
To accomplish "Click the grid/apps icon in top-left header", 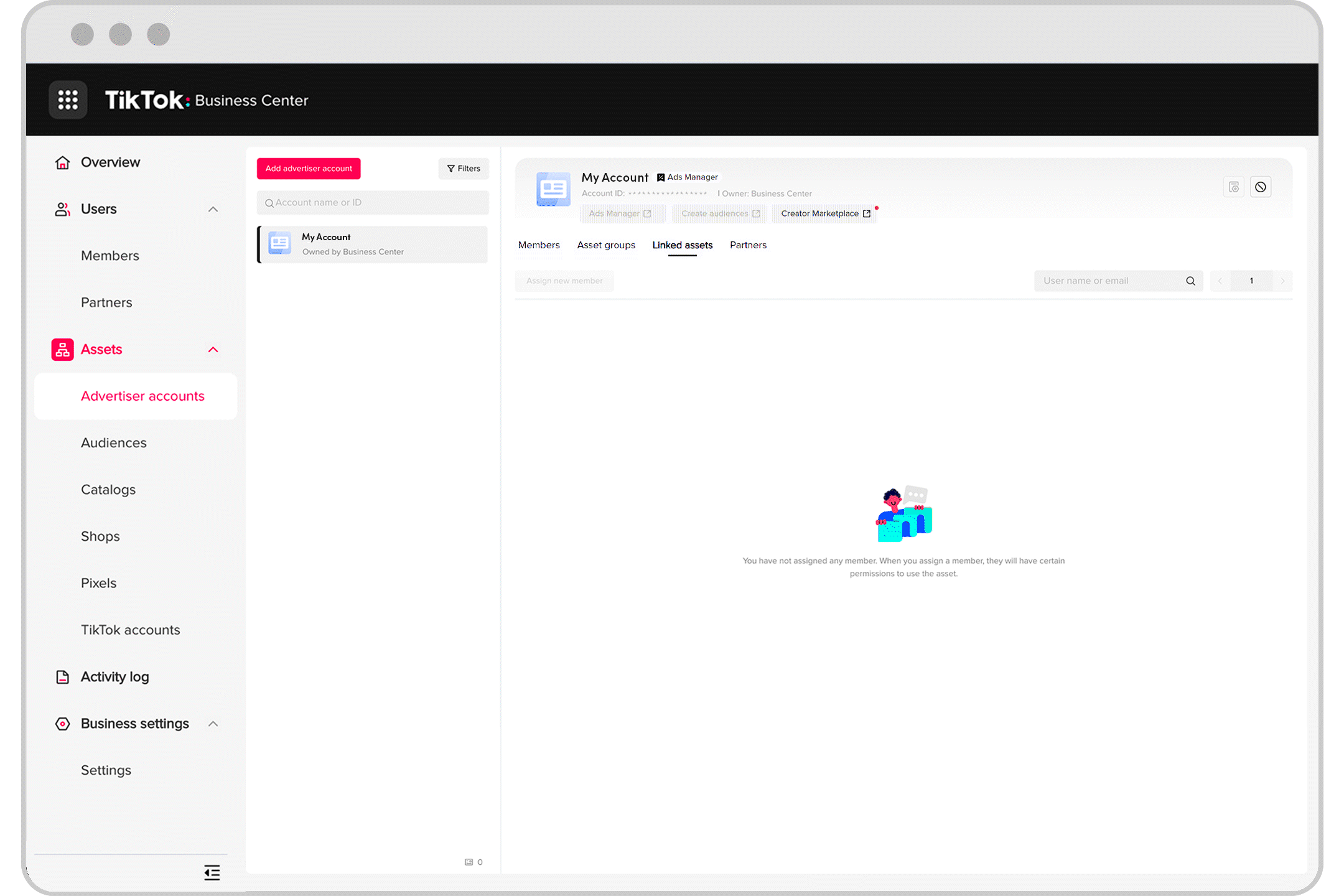I will click(x=68, y=99).
